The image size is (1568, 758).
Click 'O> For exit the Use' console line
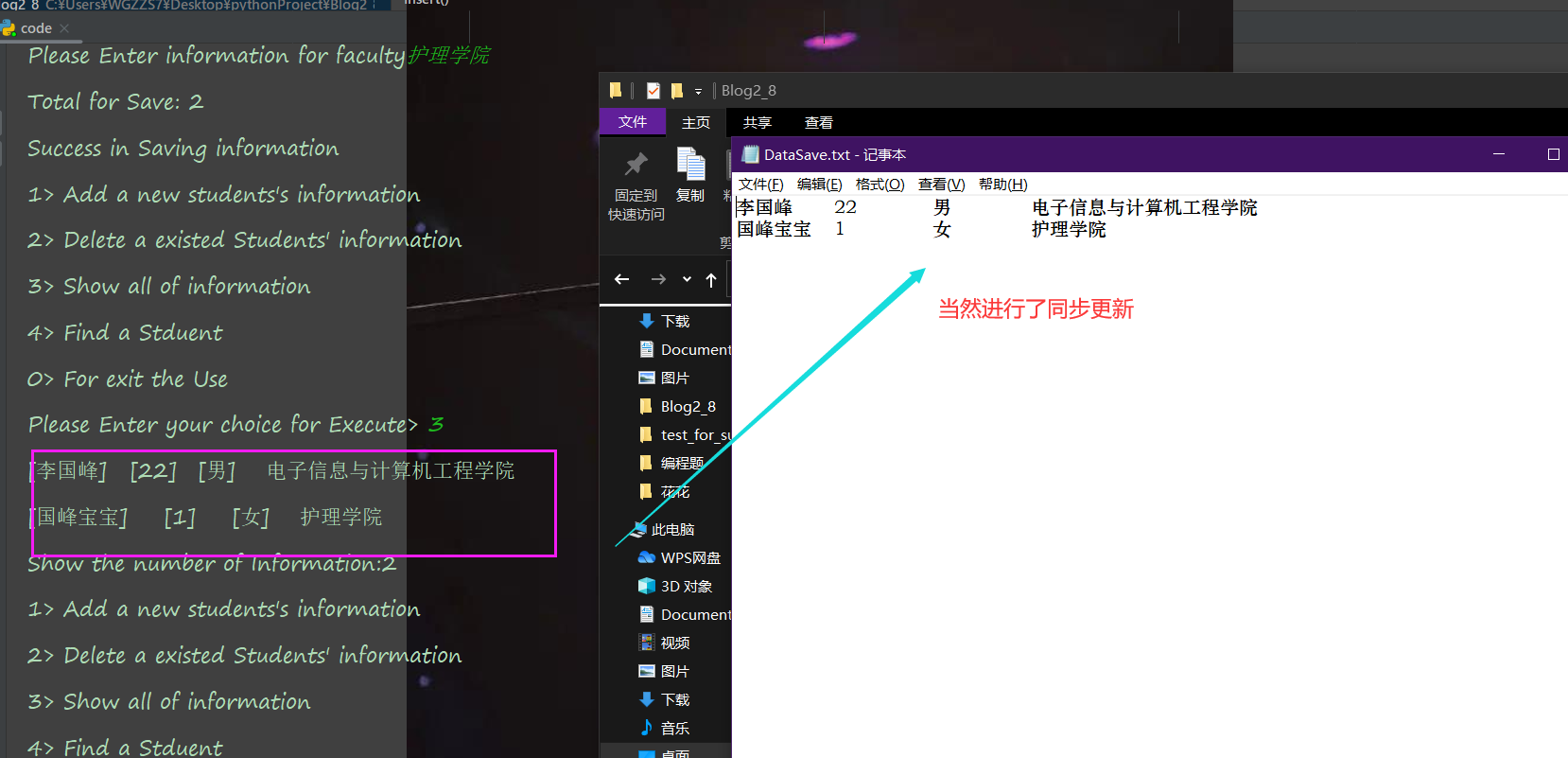tap(128, 379)
